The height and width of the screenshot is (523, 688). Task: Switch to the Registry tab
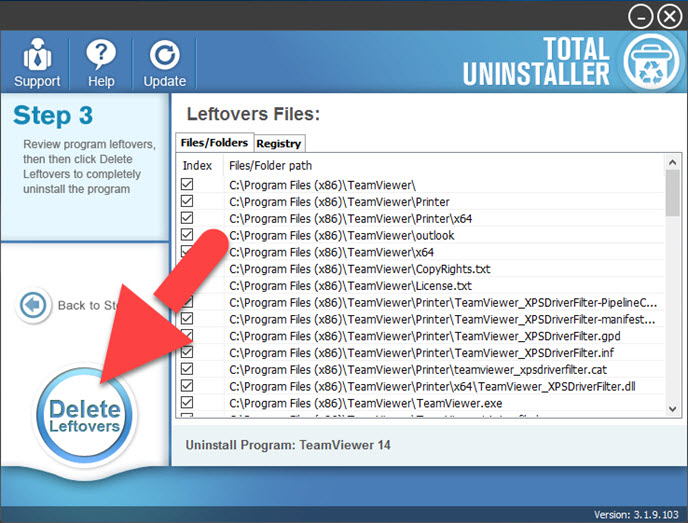point(279,143)
